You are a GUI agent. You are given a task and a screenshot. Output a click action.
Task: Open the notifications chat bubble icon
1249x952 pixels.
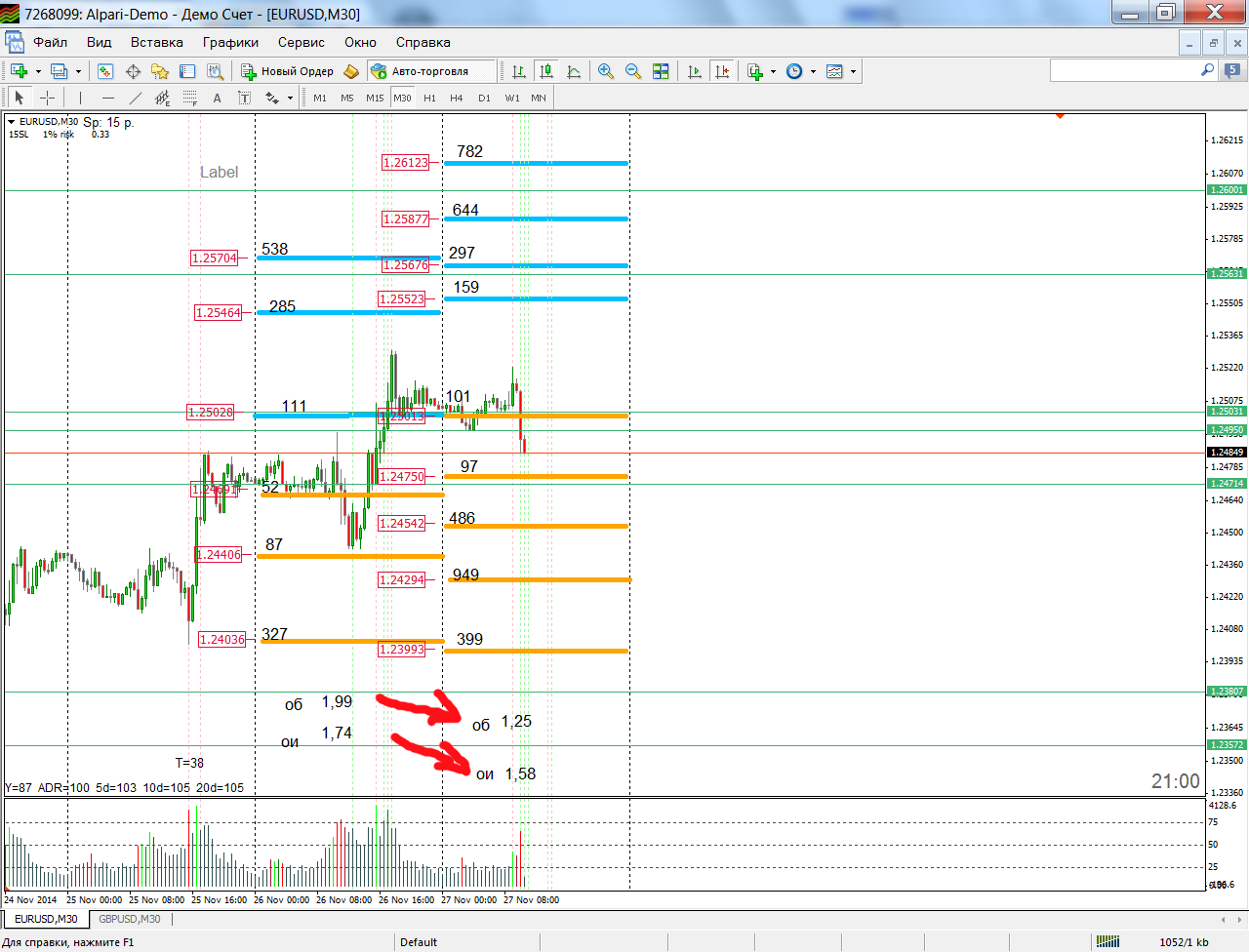(x=1233, y=70)
